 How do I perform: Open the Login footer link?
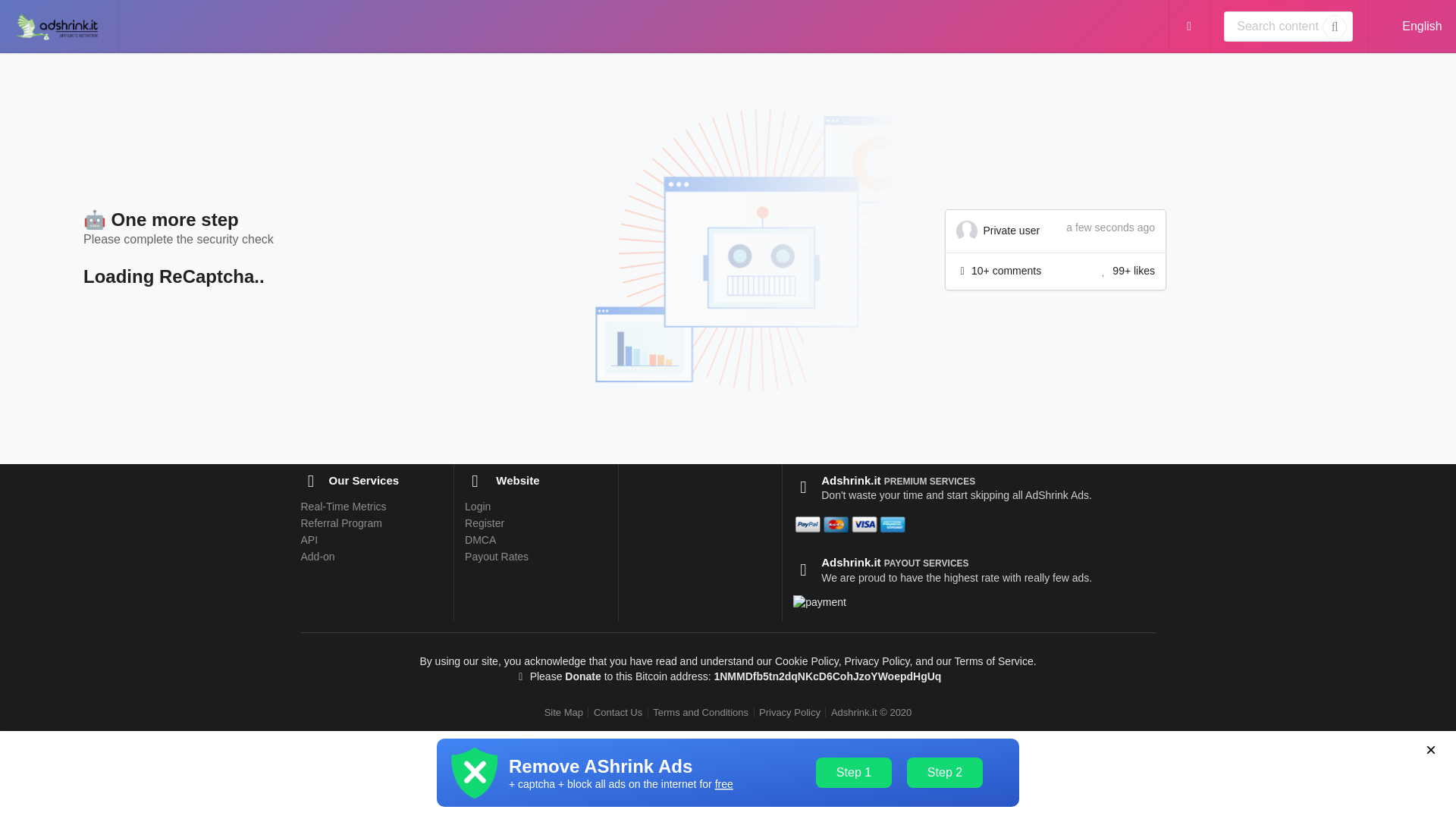click(478, 507)
